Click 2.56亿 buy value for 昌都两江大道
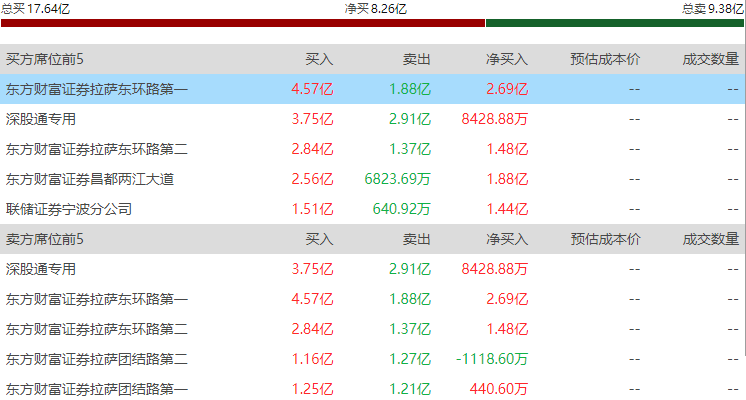Image resolution: width=746 pixels, height=400 pixels. (x=313, y=179)
